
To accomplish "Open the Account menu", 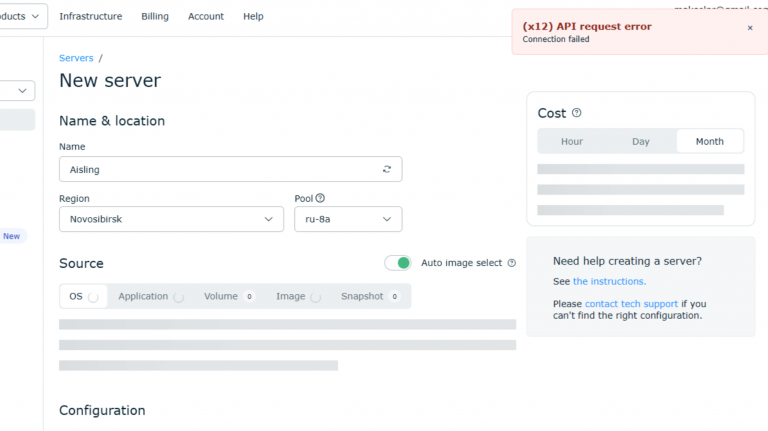I will pos(206,16).
